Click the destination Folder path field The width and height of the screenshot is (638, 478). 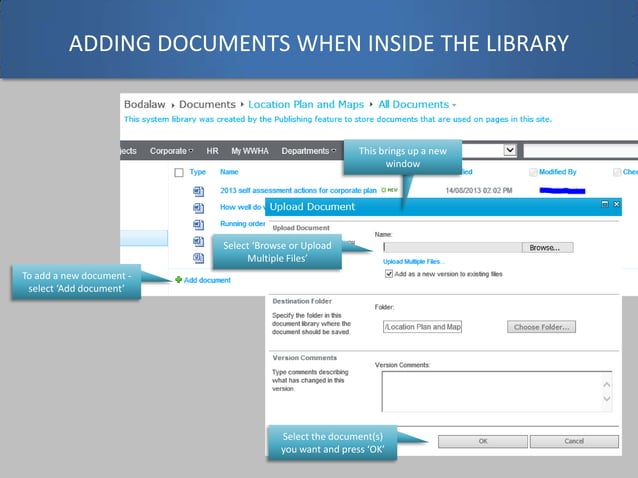coord(422,327)
